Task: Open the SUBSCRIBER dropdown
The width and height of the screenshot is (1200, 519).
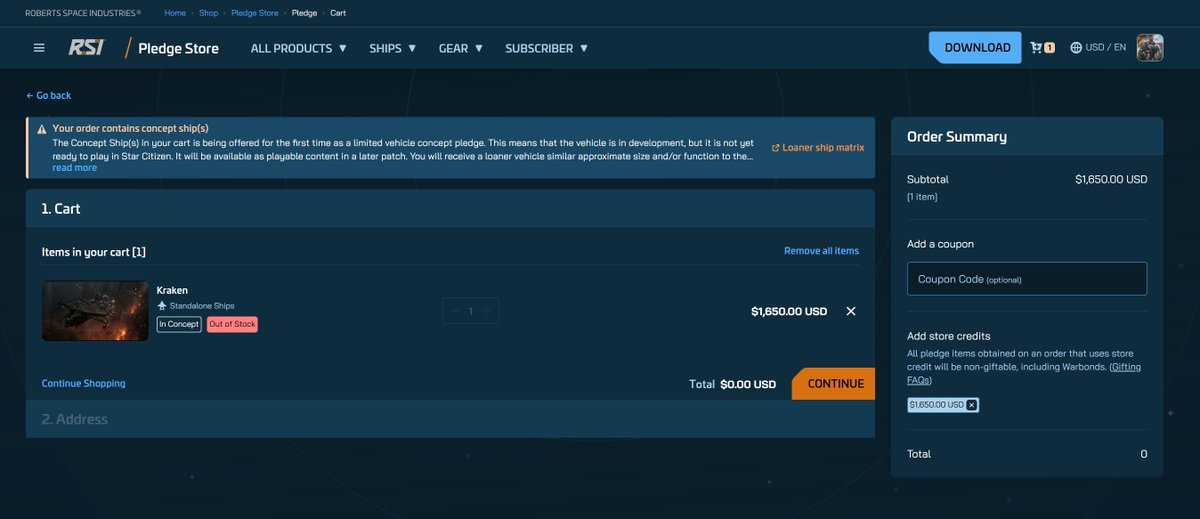Action: point(546,48)
